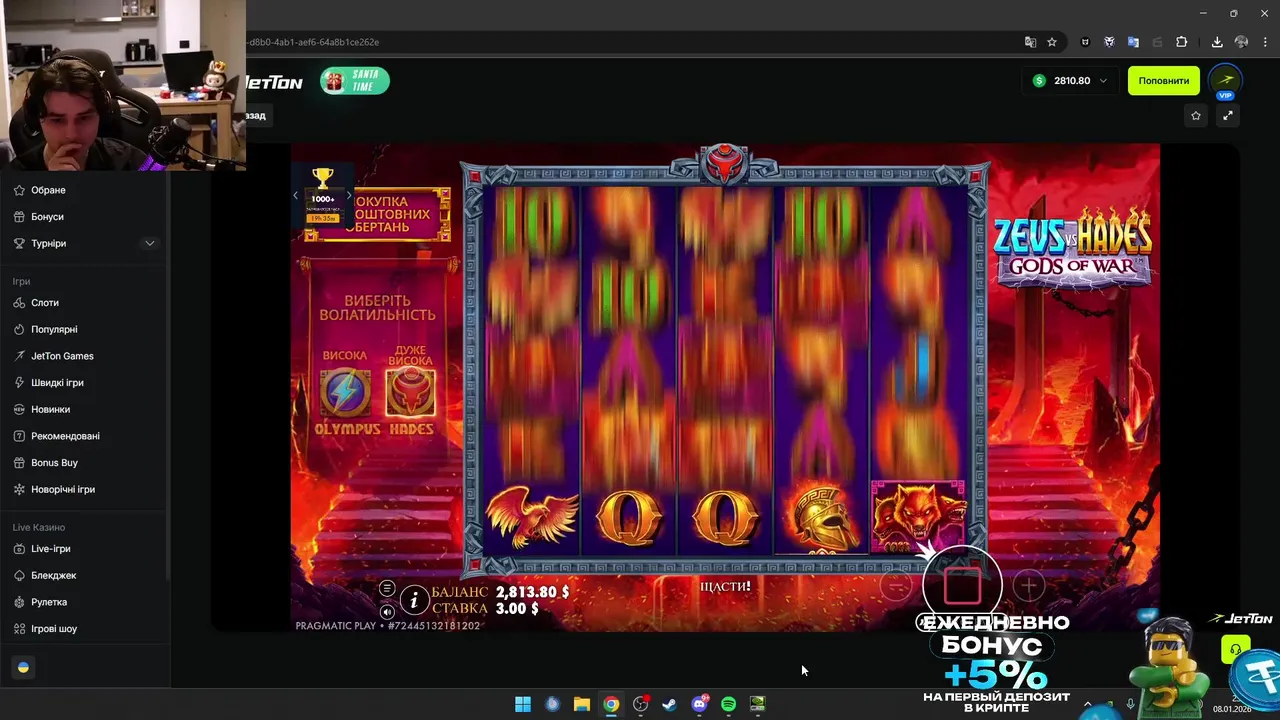Click the Новинки sidebar icon
The height and width of the screenshot is (720, 1280).
pyautogui.click(x=20, y=409)
